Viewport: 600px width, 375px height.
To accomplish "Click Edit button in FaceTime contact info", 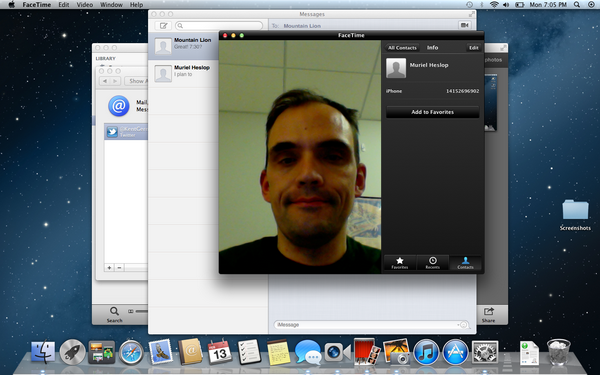I will pyautogui.click(x=474, y=47).
